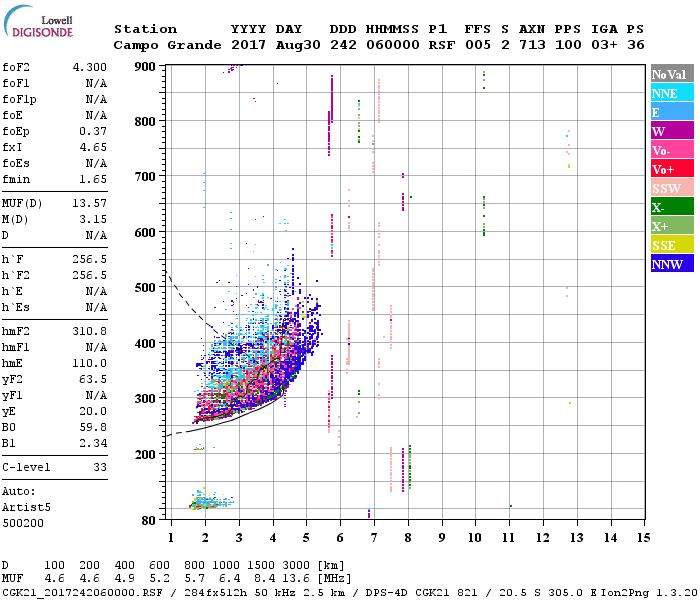The width and height of the screenshot is (700, 600).
Task: Click the C-level value 33
Action: tap(100, 467)
